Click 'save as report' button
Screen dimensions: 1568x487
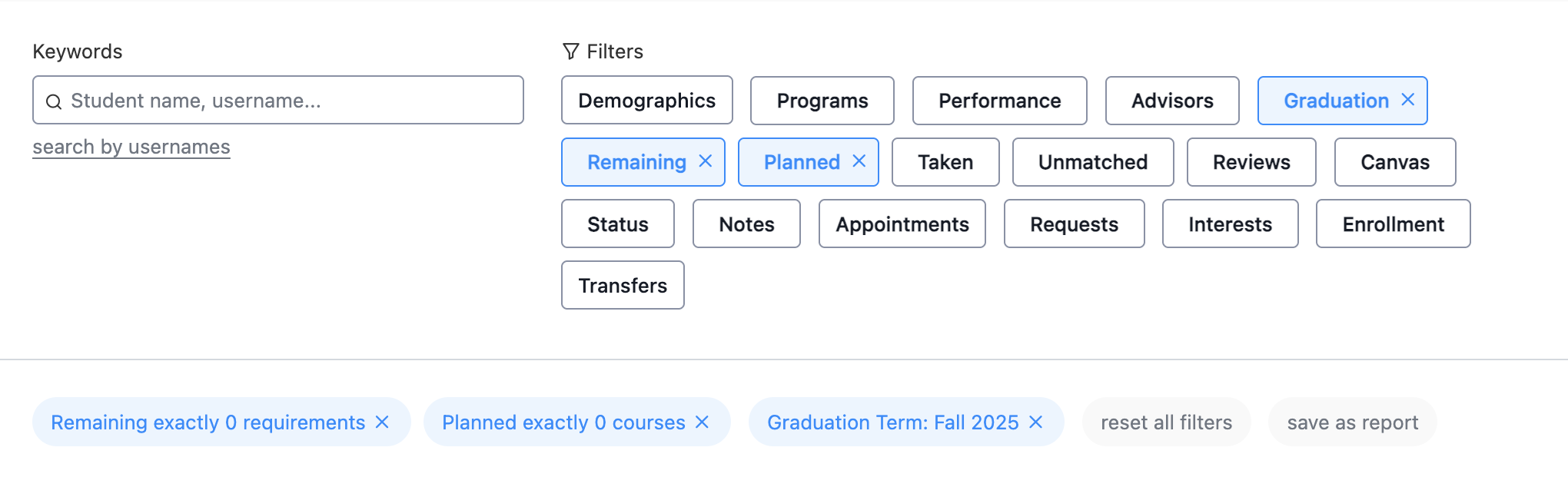point(1352,422)
